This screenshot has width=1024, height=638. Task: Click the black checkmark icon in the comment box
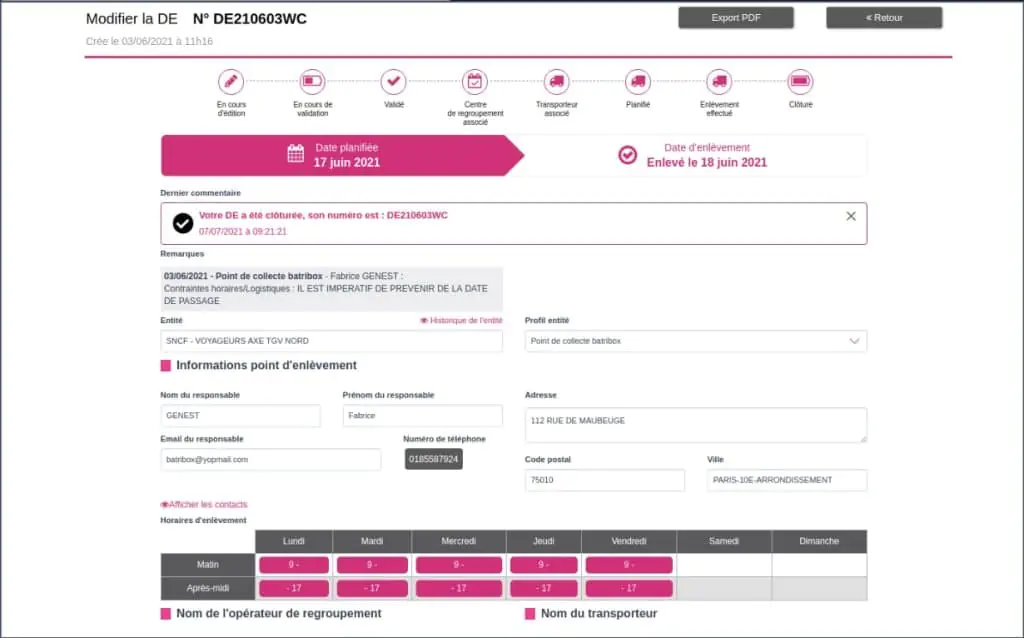click(x=183, y=223)
